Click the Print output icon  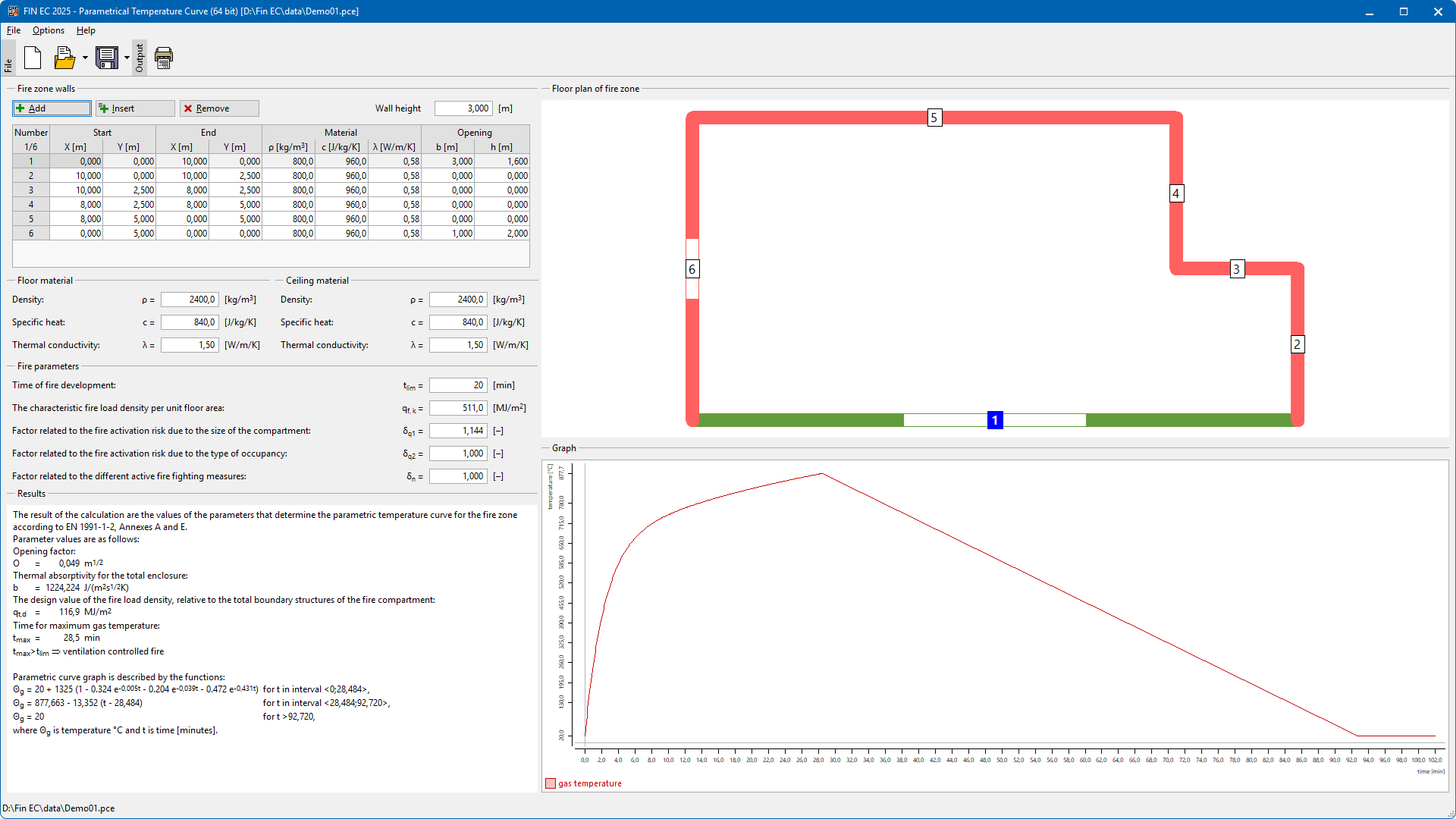pos(164,58)
